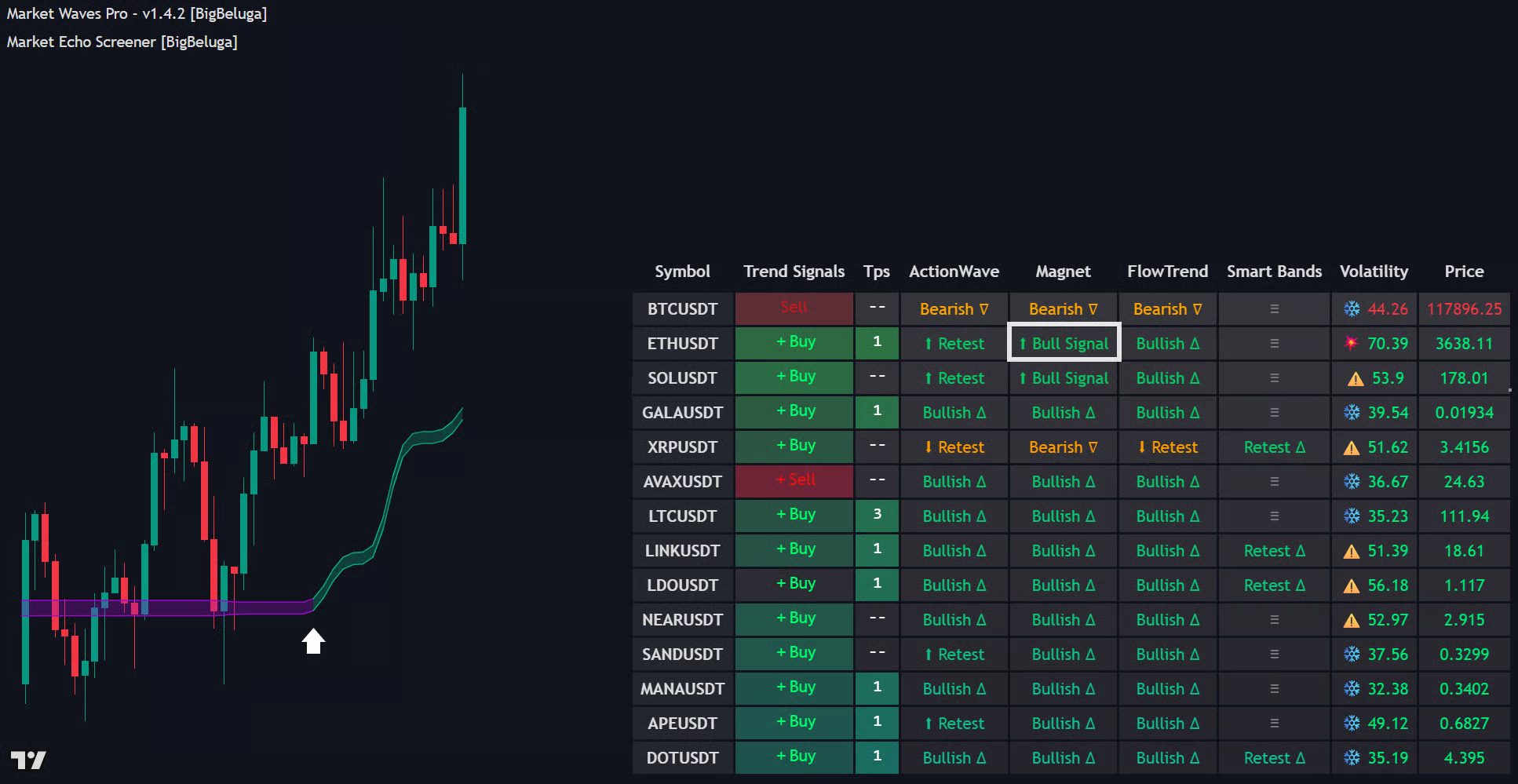1518x784 pixels.
Task: Click the BTCUSDT price 117896.25
Action: coord(1464,309)
